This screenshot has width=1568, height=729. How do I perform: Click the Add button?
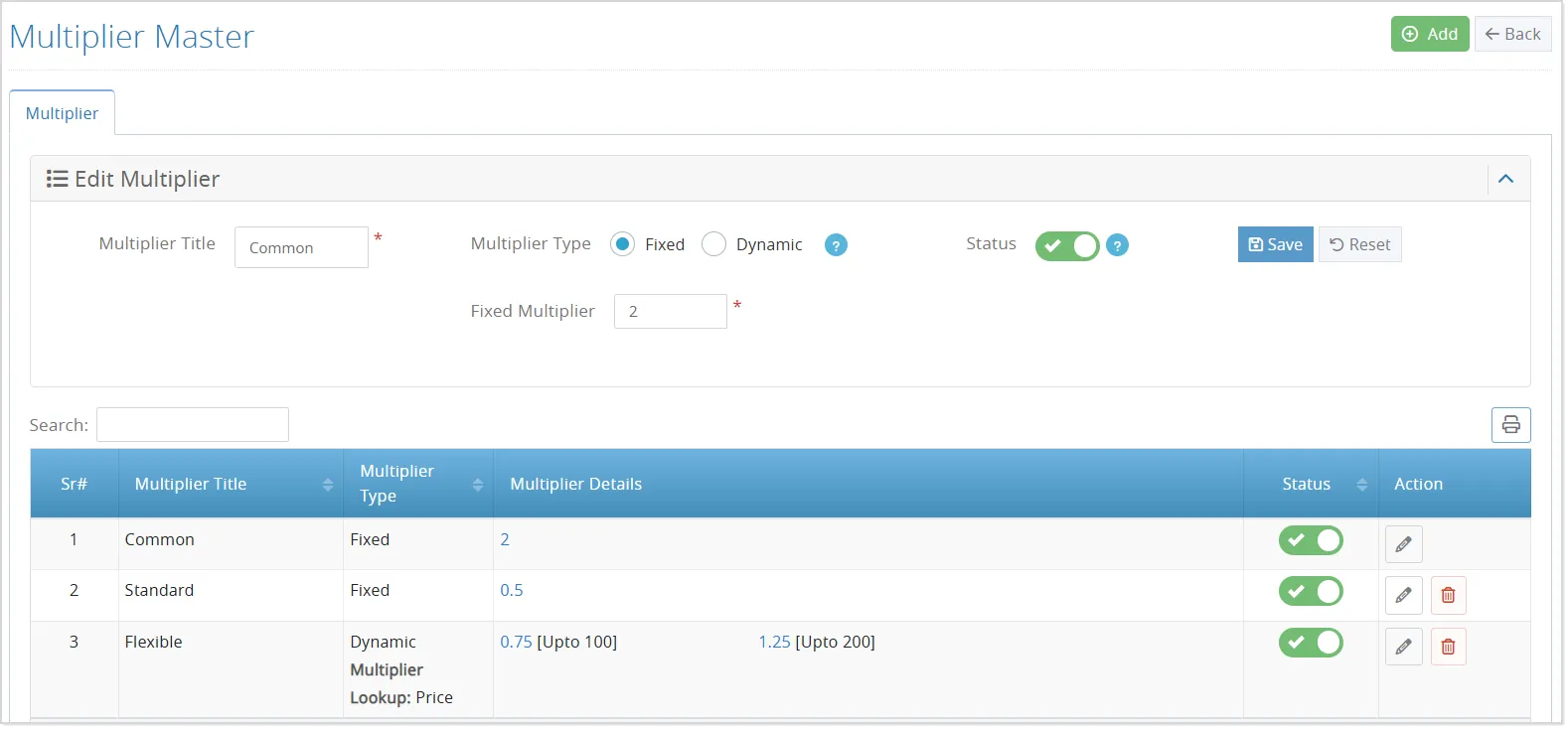(x=1430, y=34)
